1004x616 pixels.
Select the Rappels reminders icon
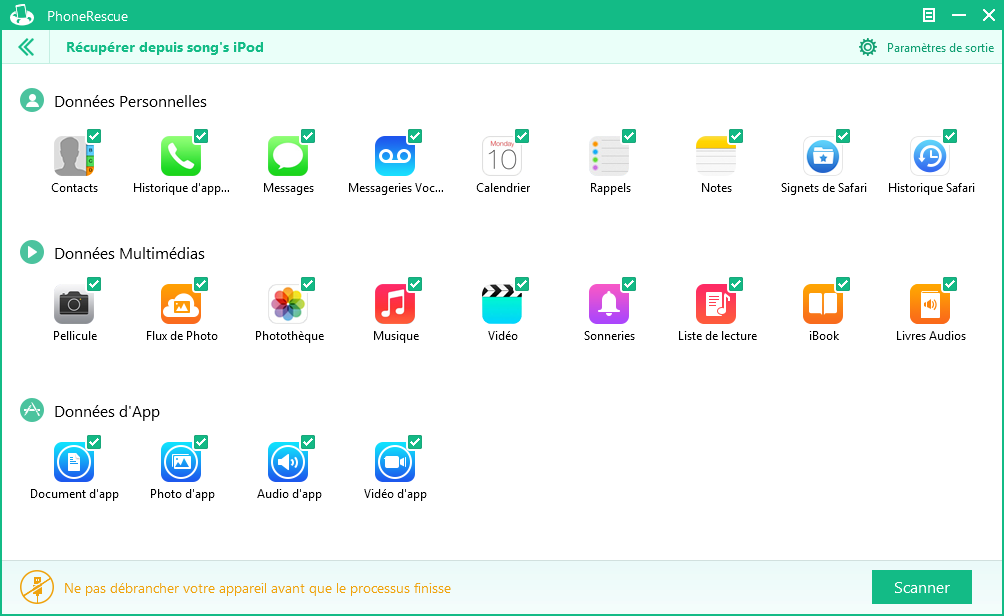608,156
